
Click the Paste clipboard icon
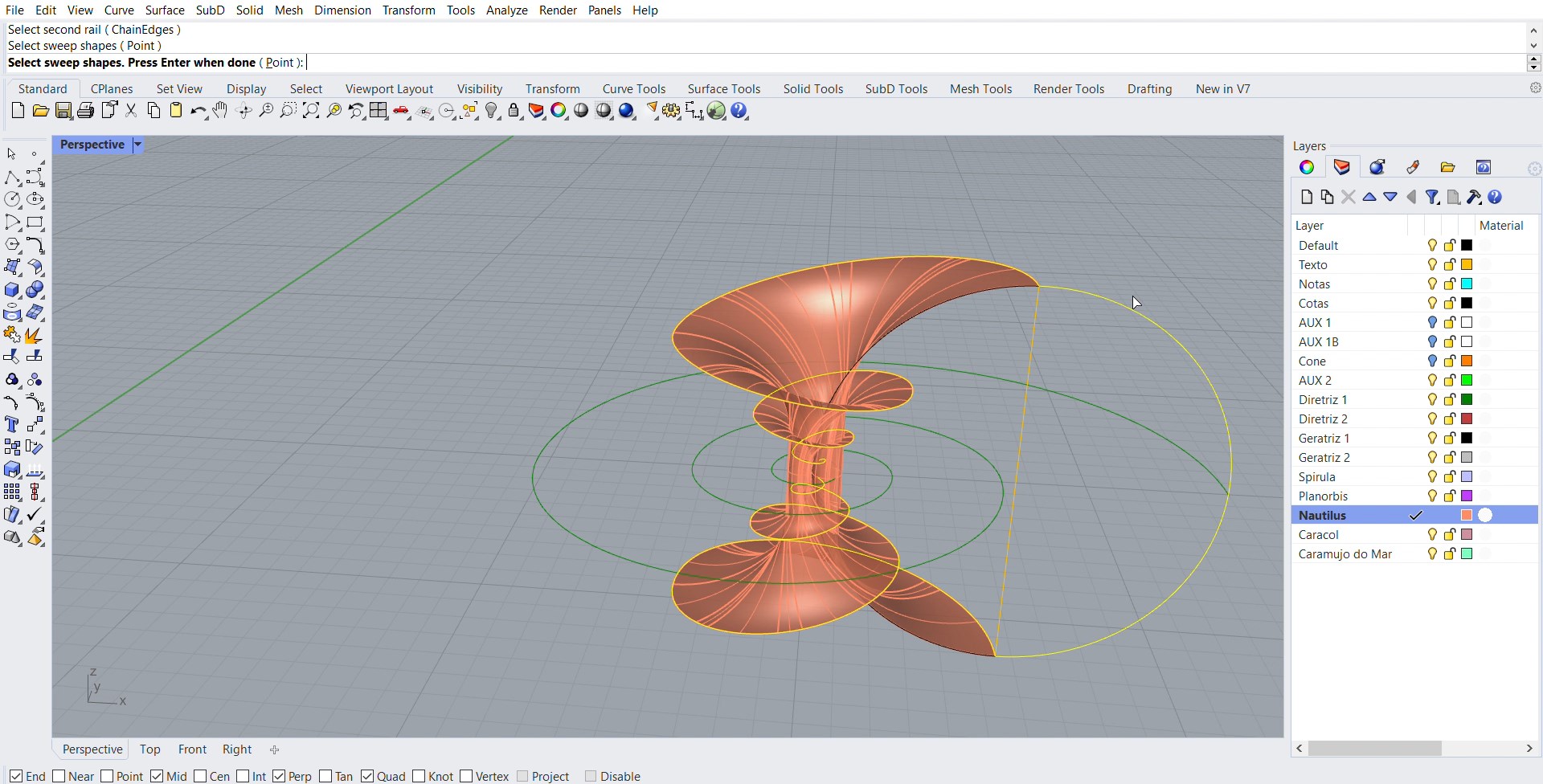pyautogui.click(x=176, y=111)
